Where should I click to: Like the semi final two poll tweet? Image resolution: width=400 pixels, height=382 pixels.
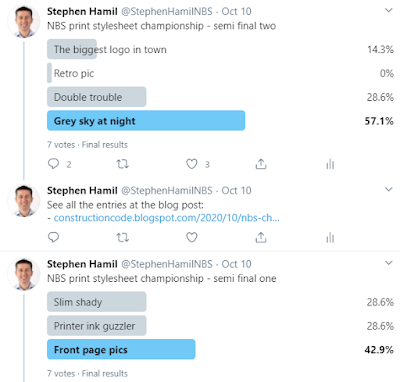coord(191,164)
